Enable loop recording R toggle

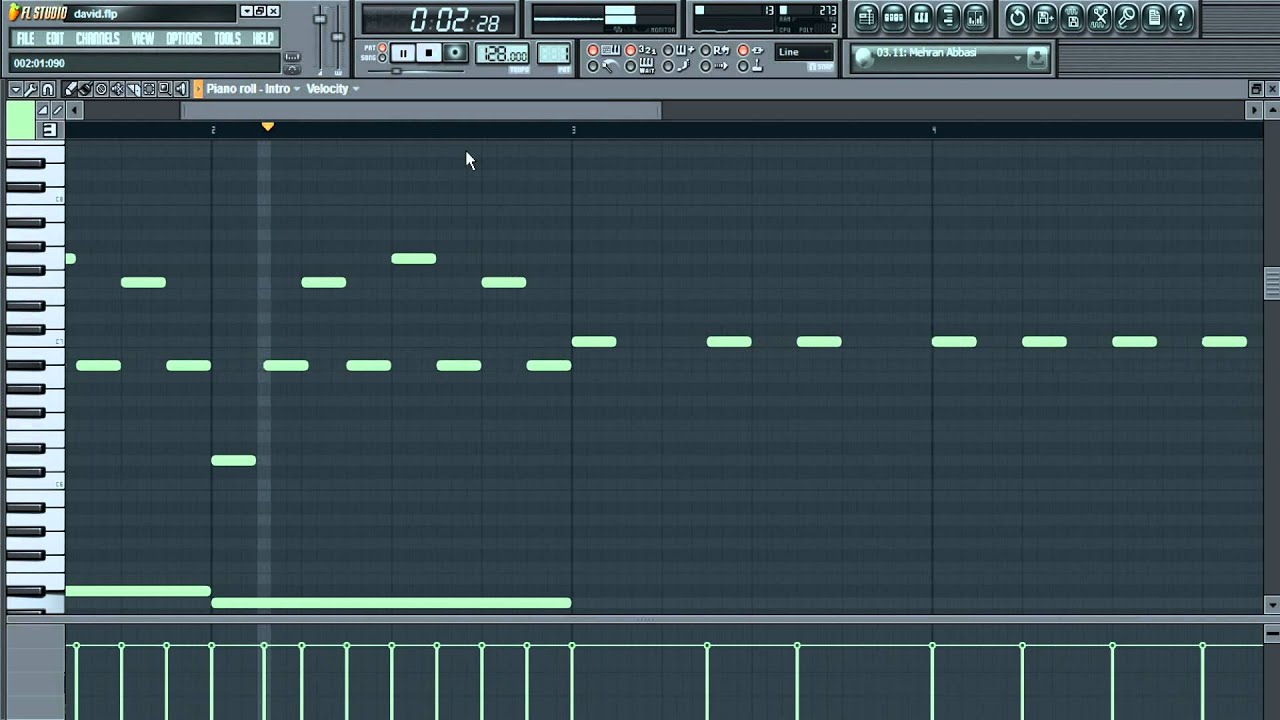[715, 50]
